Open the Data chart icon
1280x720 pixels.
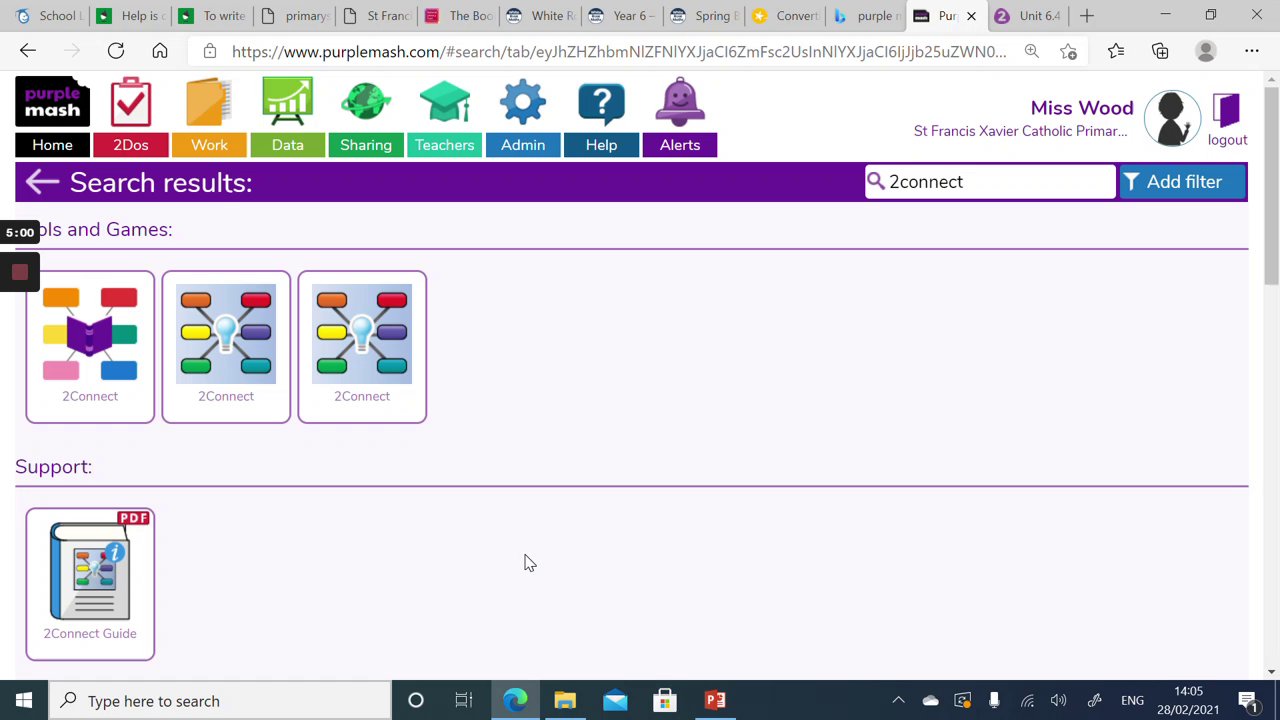pos(287,103)
